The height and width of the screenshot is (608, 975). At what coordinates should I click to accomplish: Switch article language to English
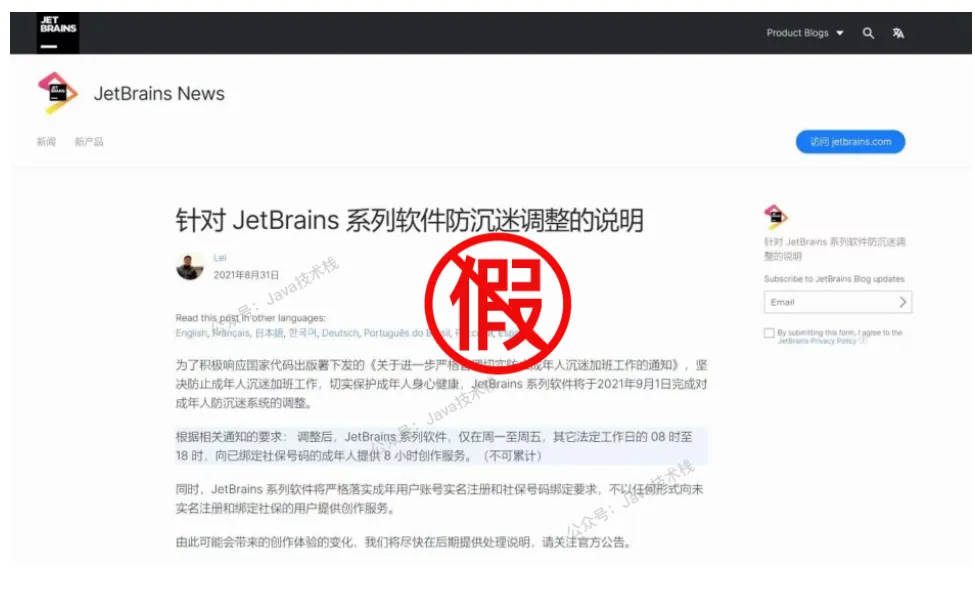[x=191, y=333]
